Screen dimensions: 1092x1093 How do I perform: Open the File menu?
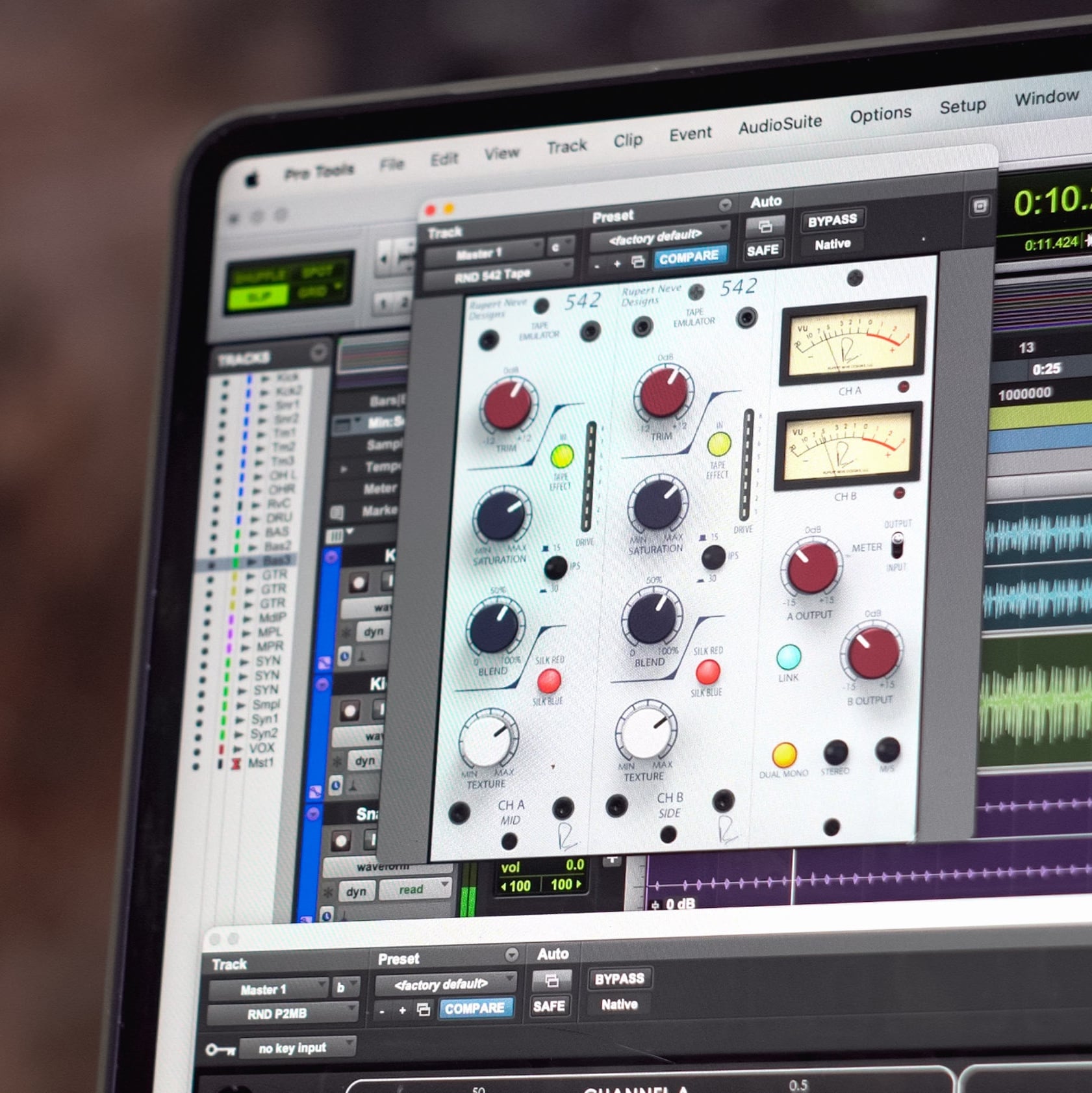point(392,164)
